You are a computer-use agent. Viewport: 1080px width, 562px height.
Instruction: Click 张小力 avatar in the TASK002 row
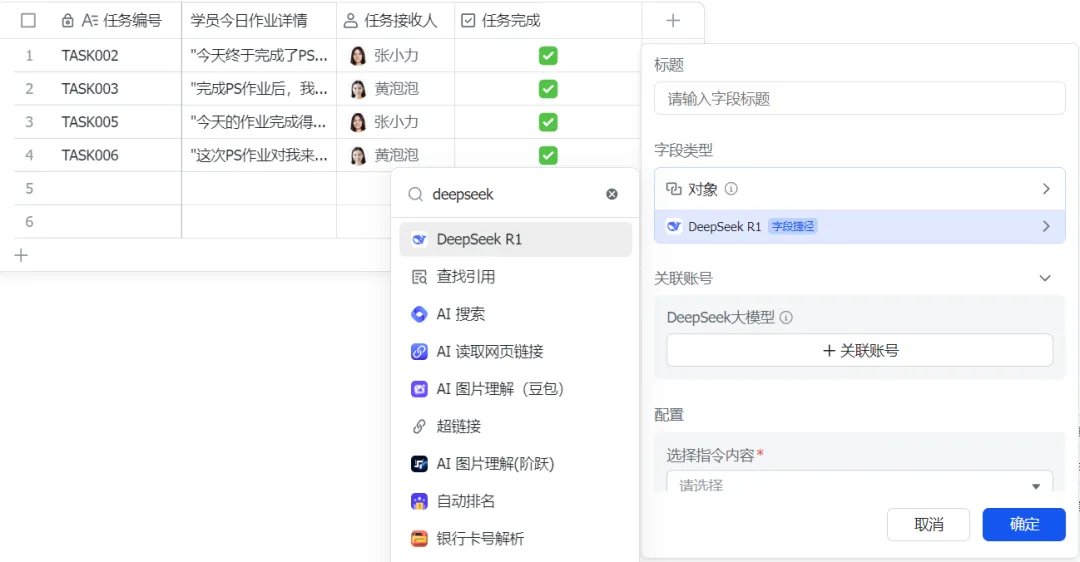(x=357, y=56)
